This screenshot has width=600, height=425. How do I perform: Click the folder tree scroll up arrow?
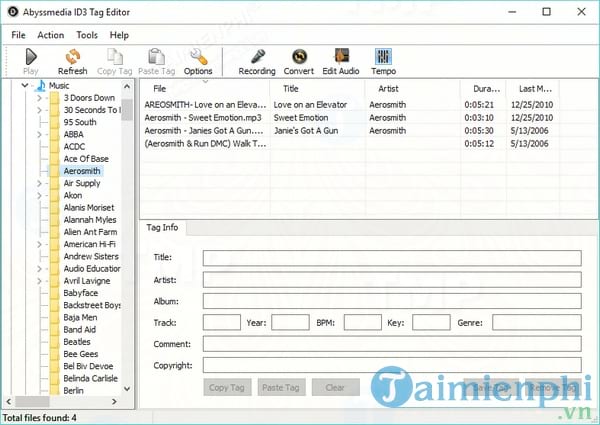[127, 87]
